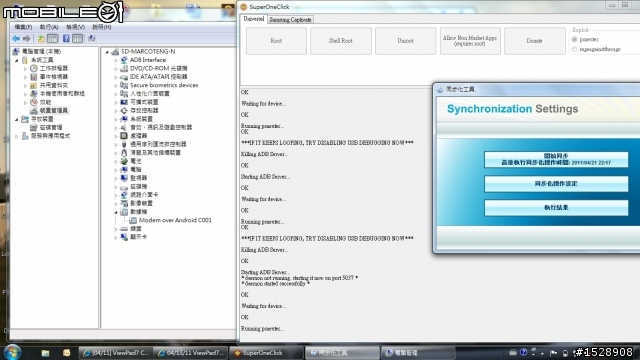The width and height of the screenshot is (640, 360).
Task: Switch to 同步化工具 taskbar item
Action: coord(342,353)
